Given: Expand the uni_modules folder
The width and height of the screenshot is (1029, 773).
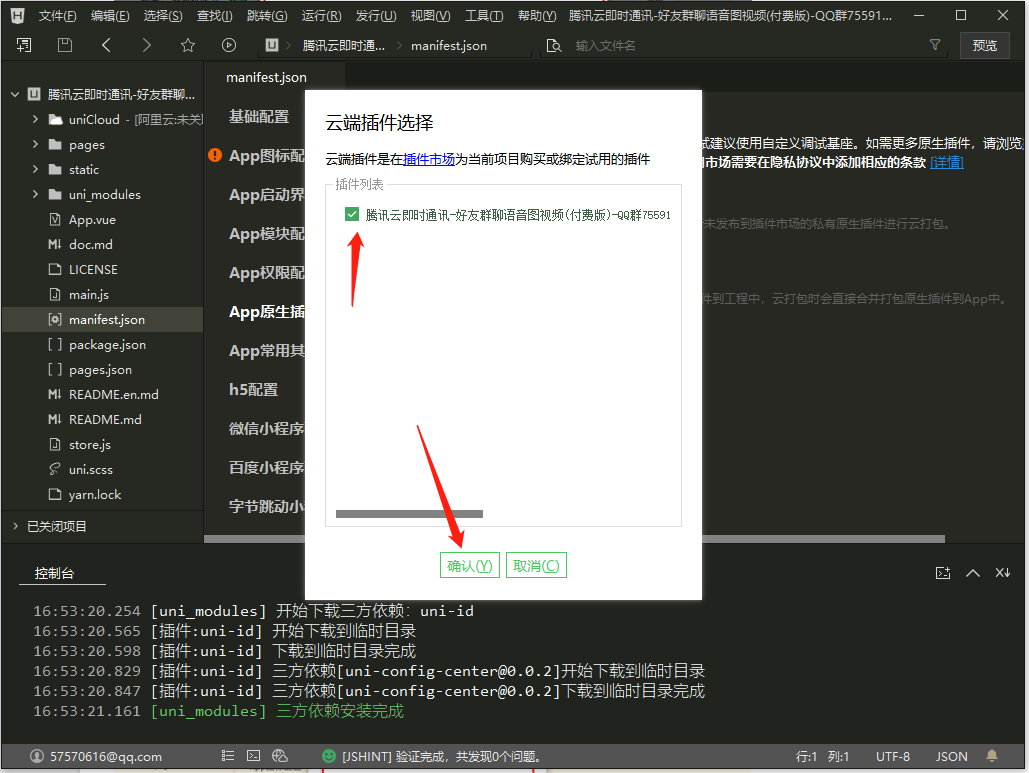Looking at the screenshot, I should [35, 194].
